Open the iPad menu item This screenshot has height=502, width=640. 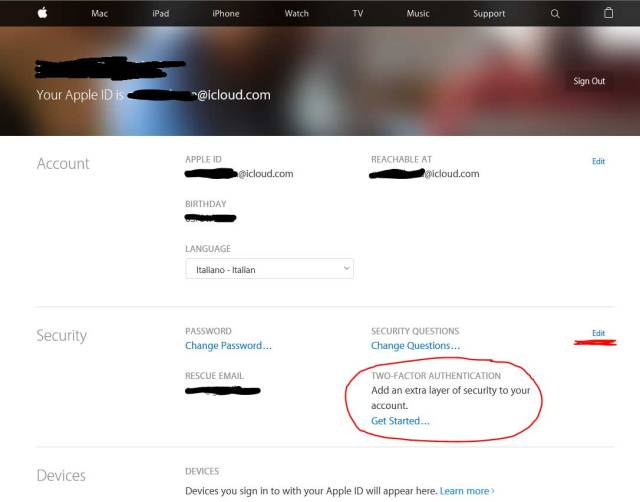pyautogui.click(x=160, y=13)
